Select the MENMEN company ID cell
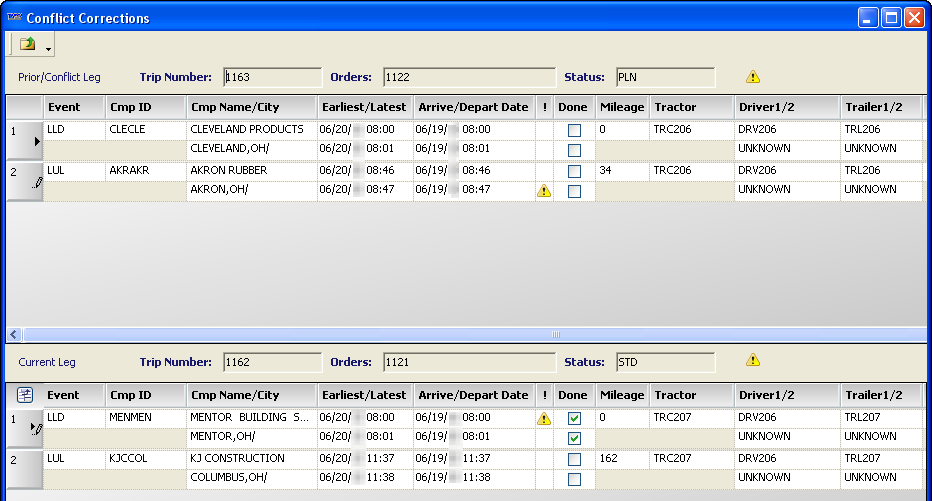 pos(146,417)
